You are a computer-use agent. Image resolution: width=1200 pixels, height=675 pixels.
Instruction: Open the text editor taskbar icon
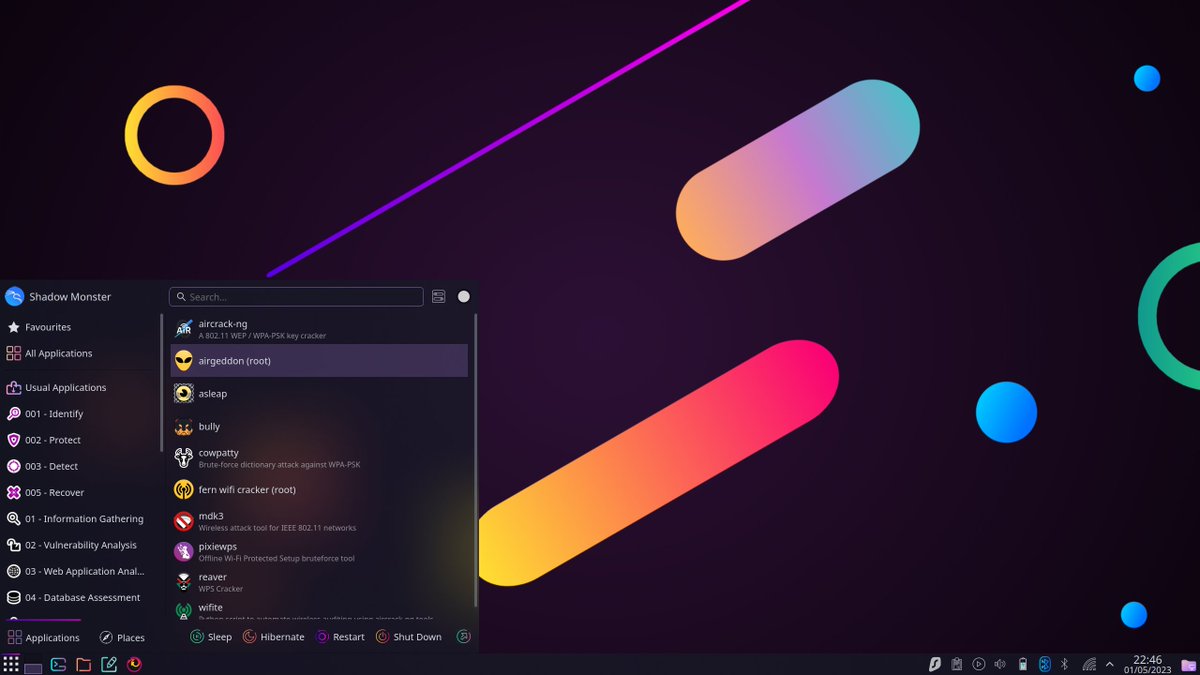pos(109,664)
